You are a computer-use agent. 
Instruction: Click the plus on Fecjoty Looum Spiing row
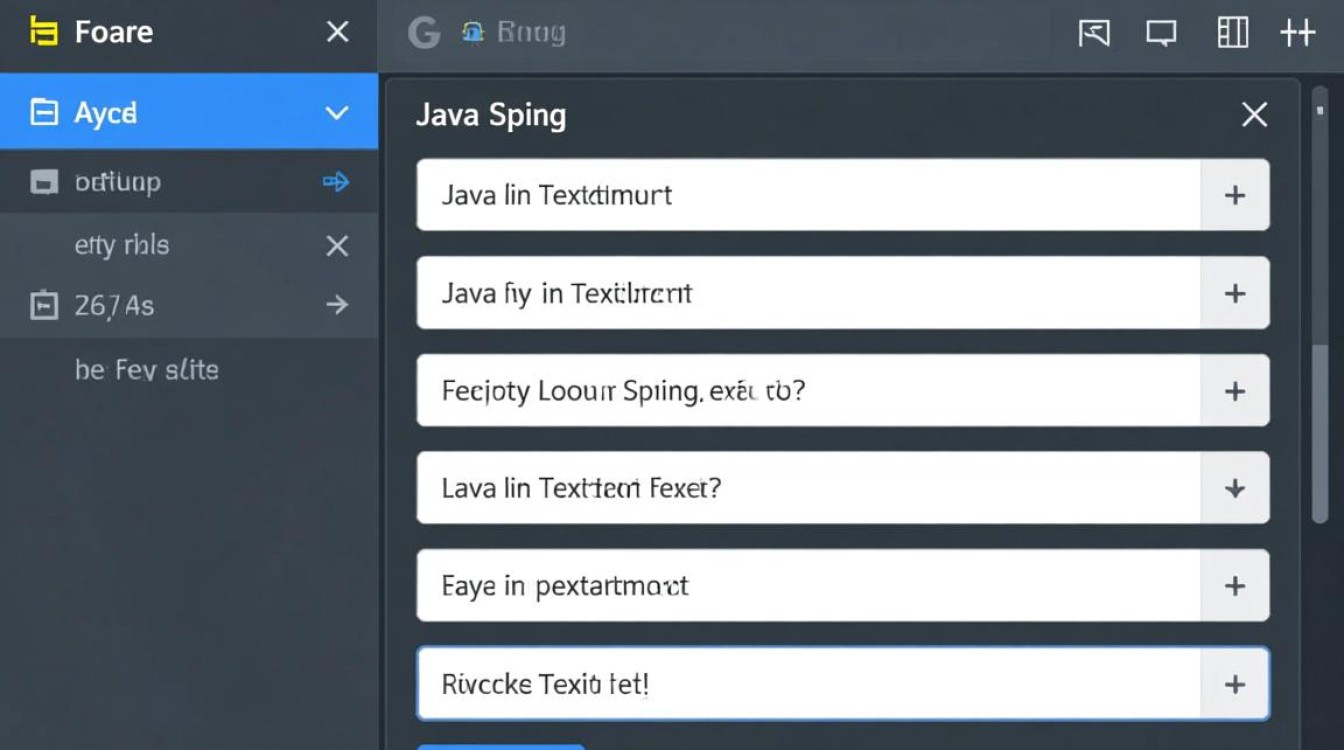(x=1235, y=391)
